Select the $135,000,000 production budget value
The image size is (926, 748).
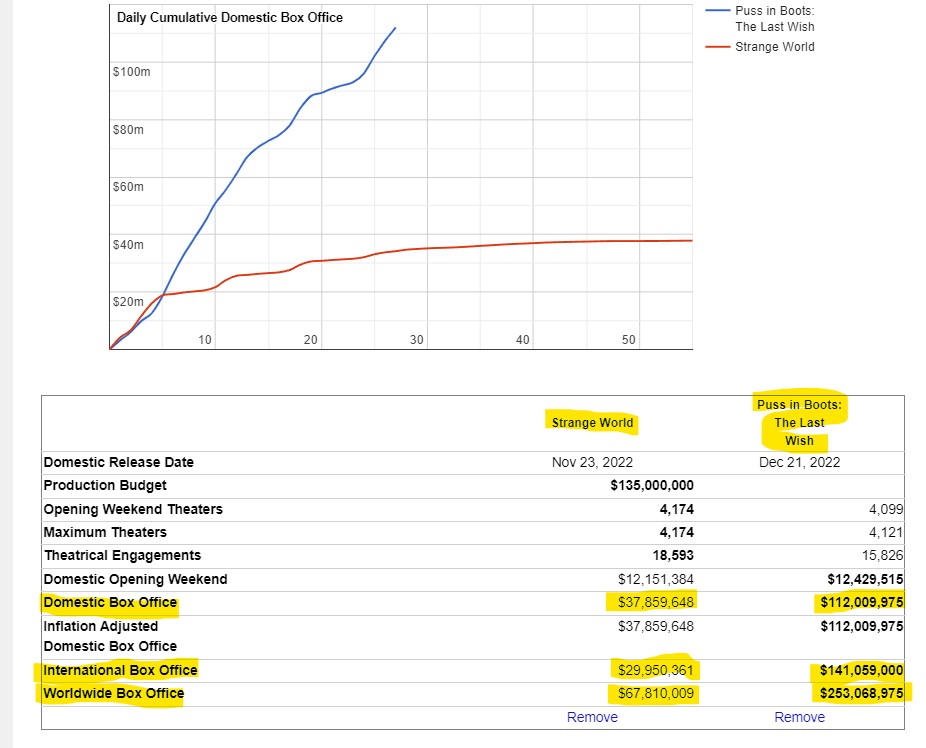651,485
